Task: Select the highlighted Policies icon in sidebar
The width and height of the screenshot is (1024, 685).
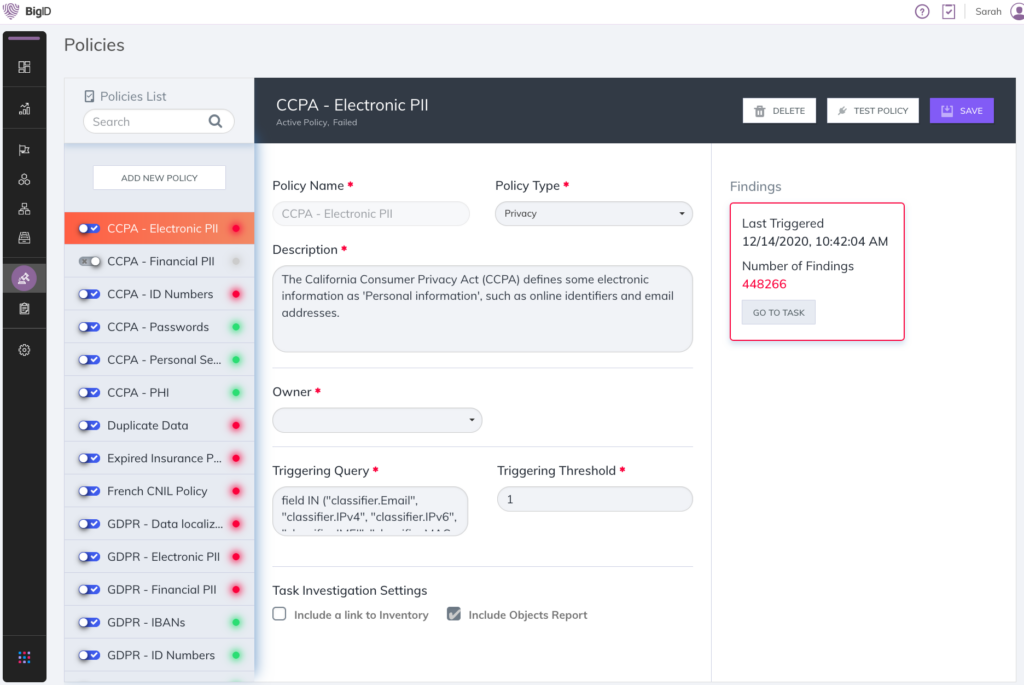Action: [x=24, y=277]
